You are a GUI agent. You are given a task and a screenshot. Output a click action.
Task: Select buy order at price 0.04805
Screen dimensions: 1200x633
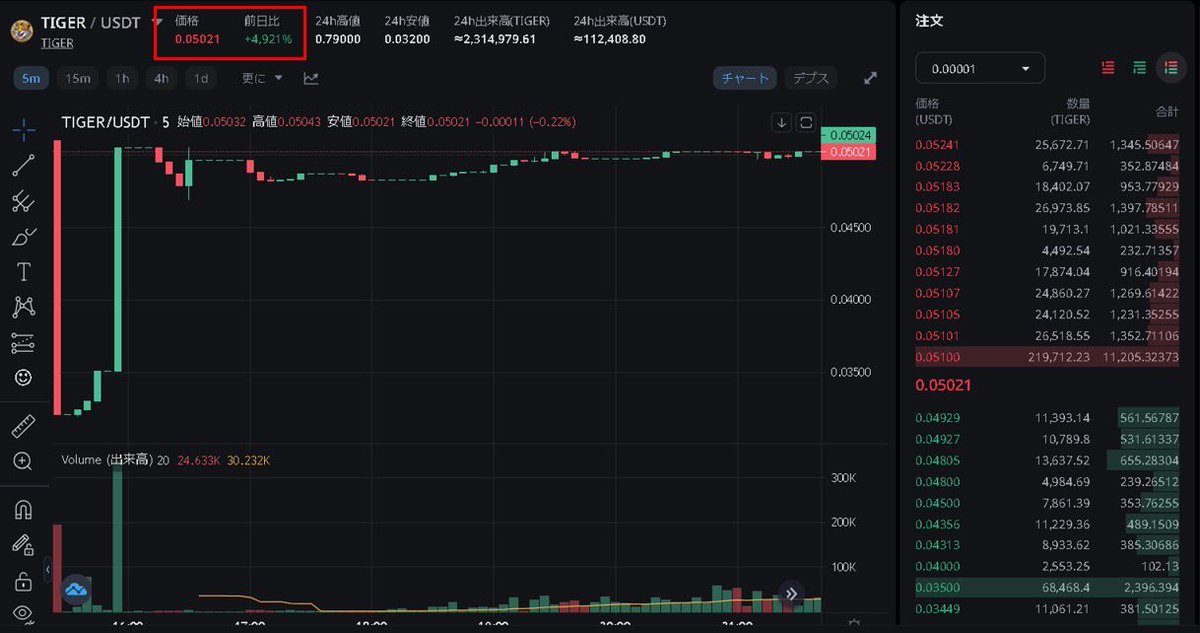click(1047, 460)
